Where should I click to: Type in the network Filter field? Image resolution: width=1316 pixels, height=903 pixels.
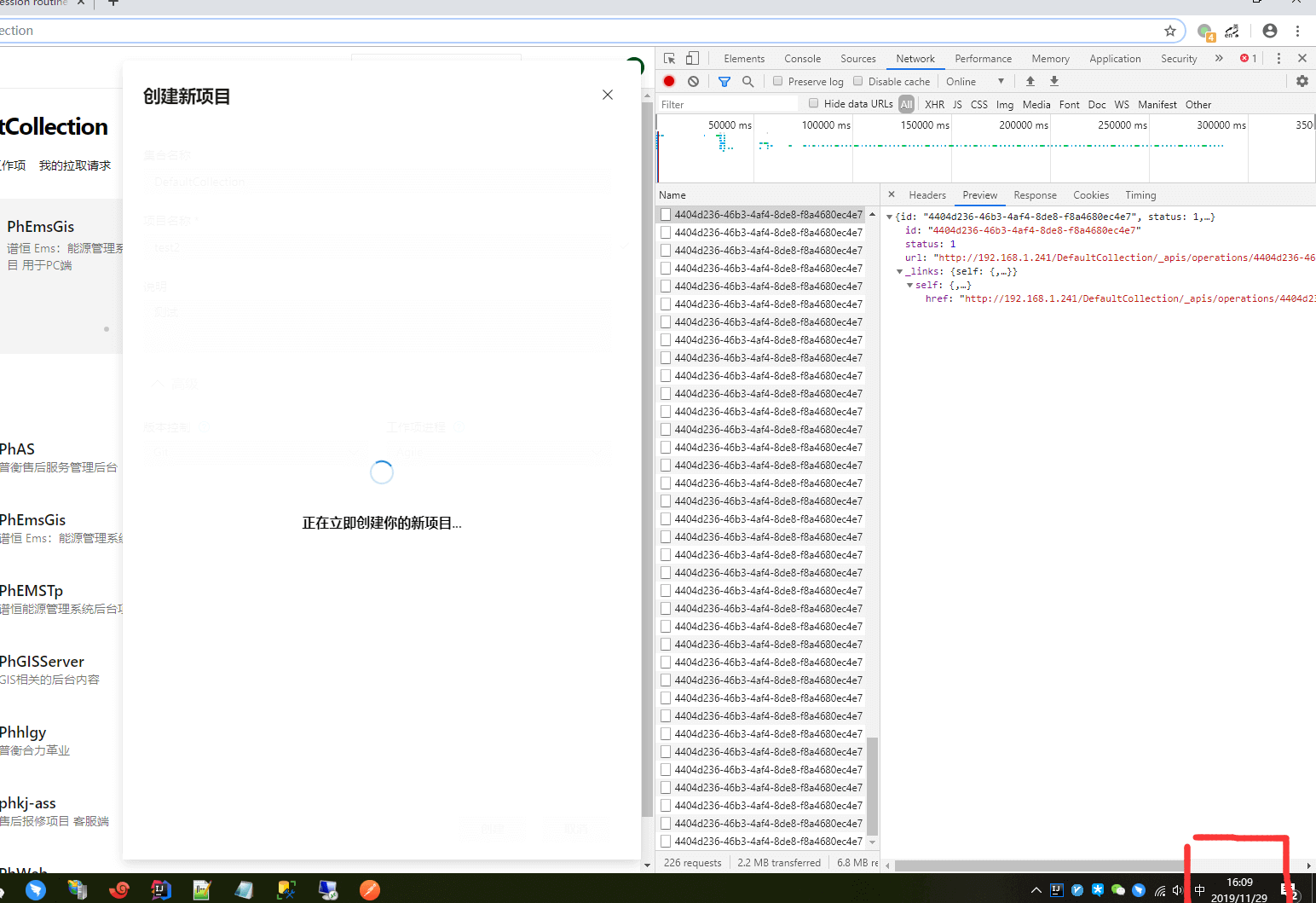click(x=724, y=104)
